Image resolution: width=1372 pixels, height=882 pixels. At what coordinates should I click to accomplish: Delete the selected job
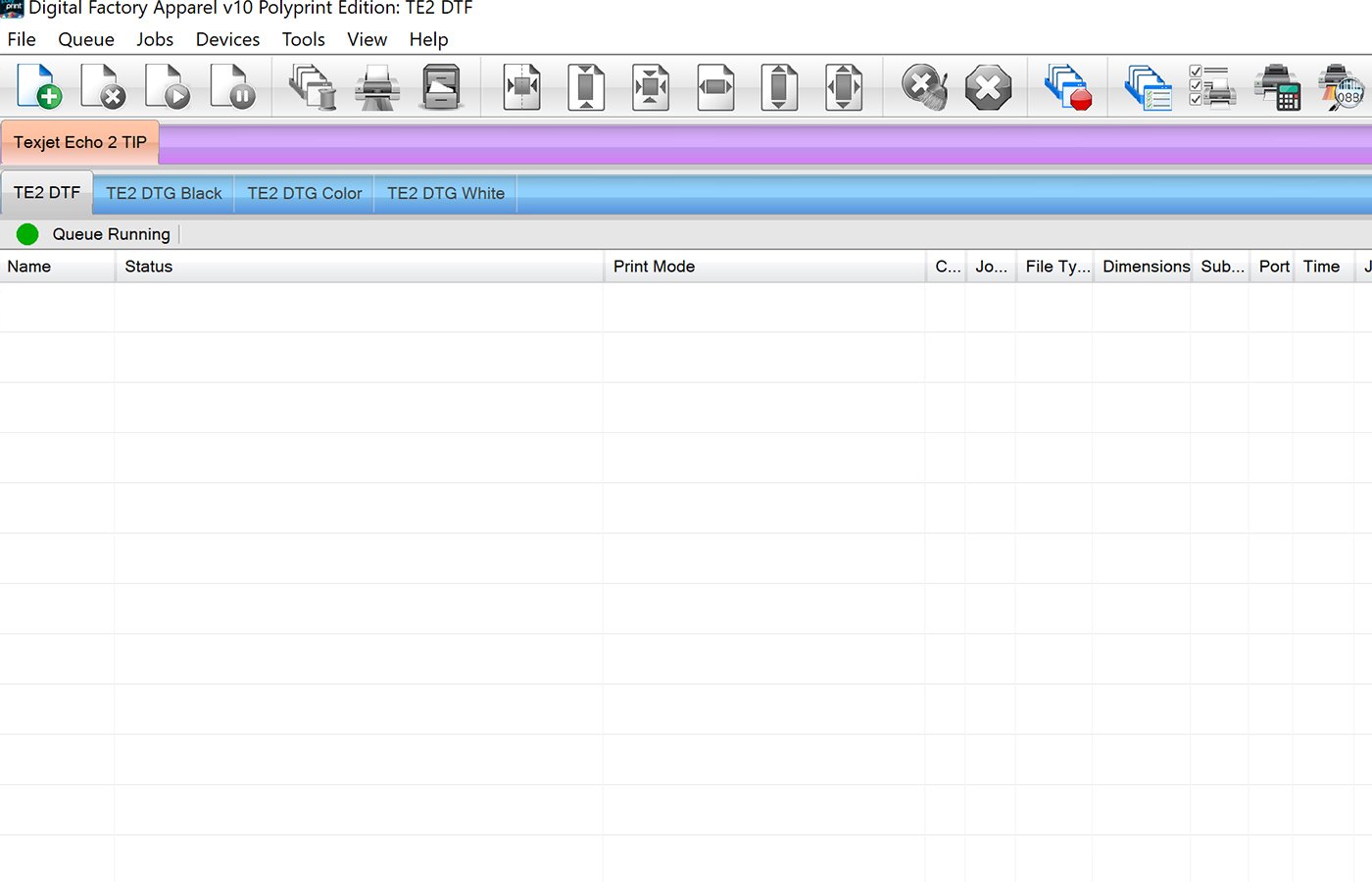point(103,86)
